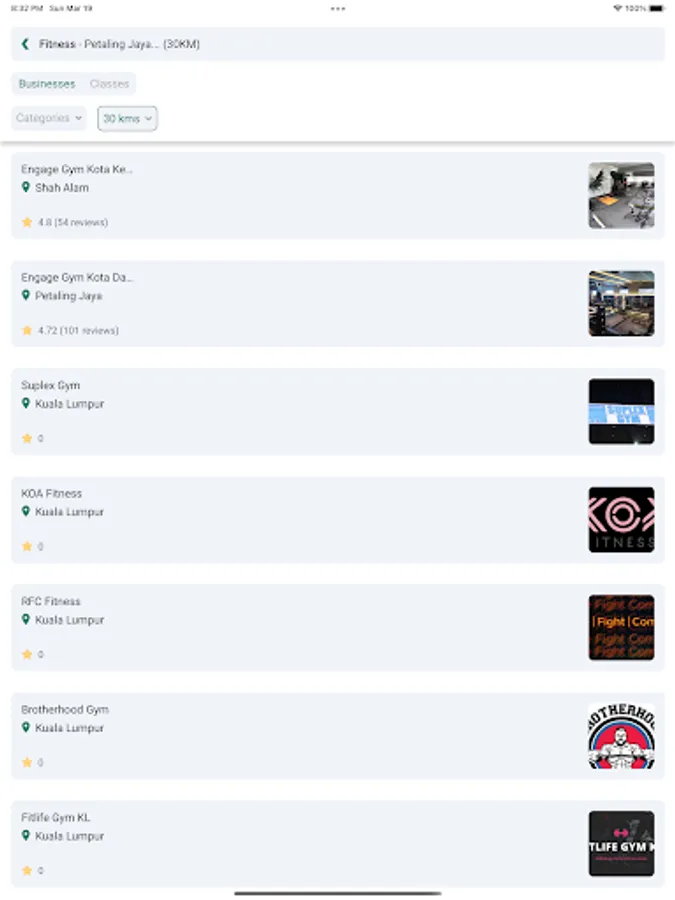Open the RFC Fitness listing
Image resolution: width=675 pixels, height=900 pixels.
(338, 627)
